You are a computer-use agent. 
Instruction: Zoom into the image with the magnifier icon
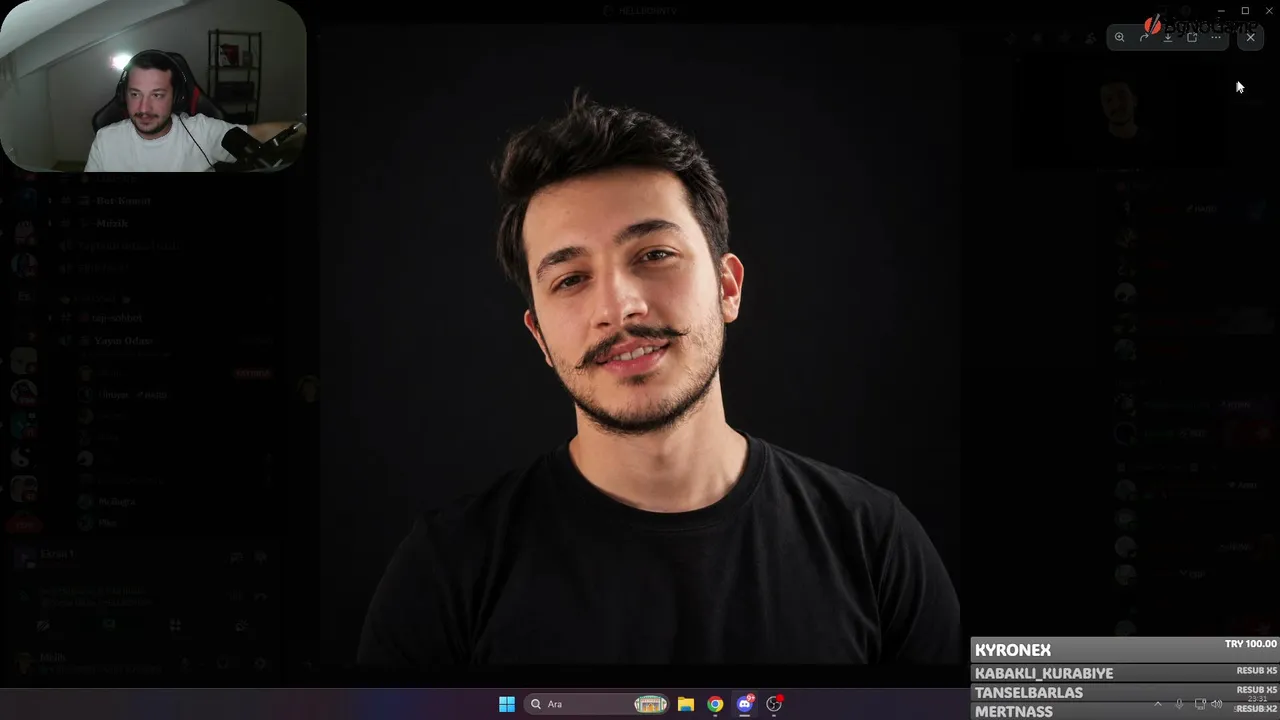1119,38
